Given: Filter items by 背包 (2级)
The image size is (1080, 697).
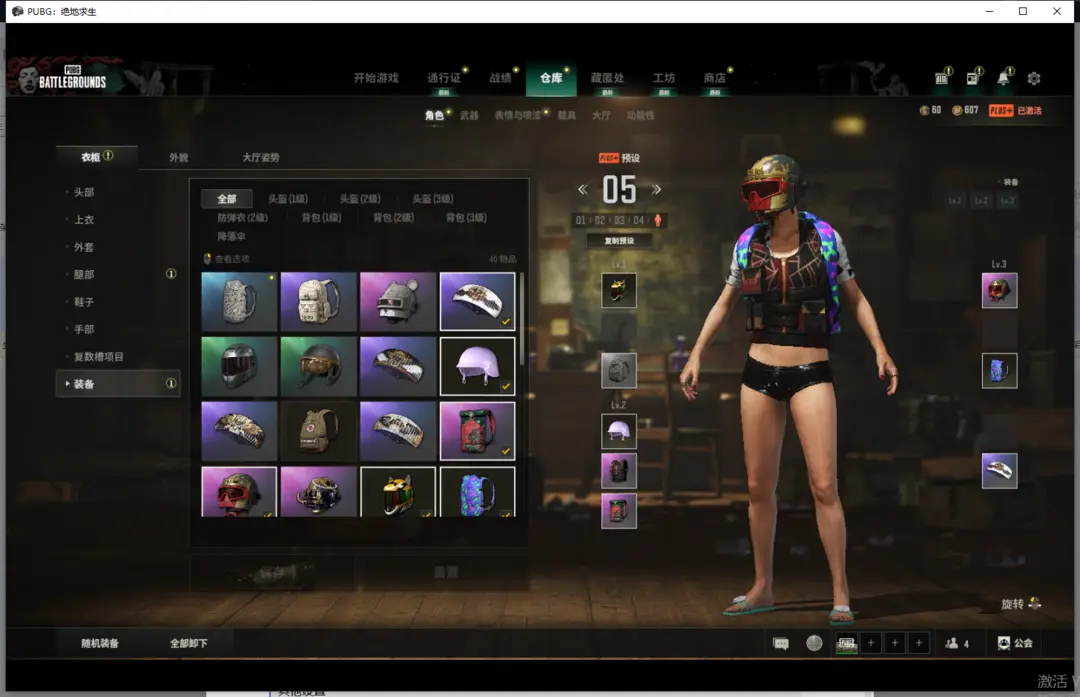Looking at the screenshot, I should click(393, 218).
